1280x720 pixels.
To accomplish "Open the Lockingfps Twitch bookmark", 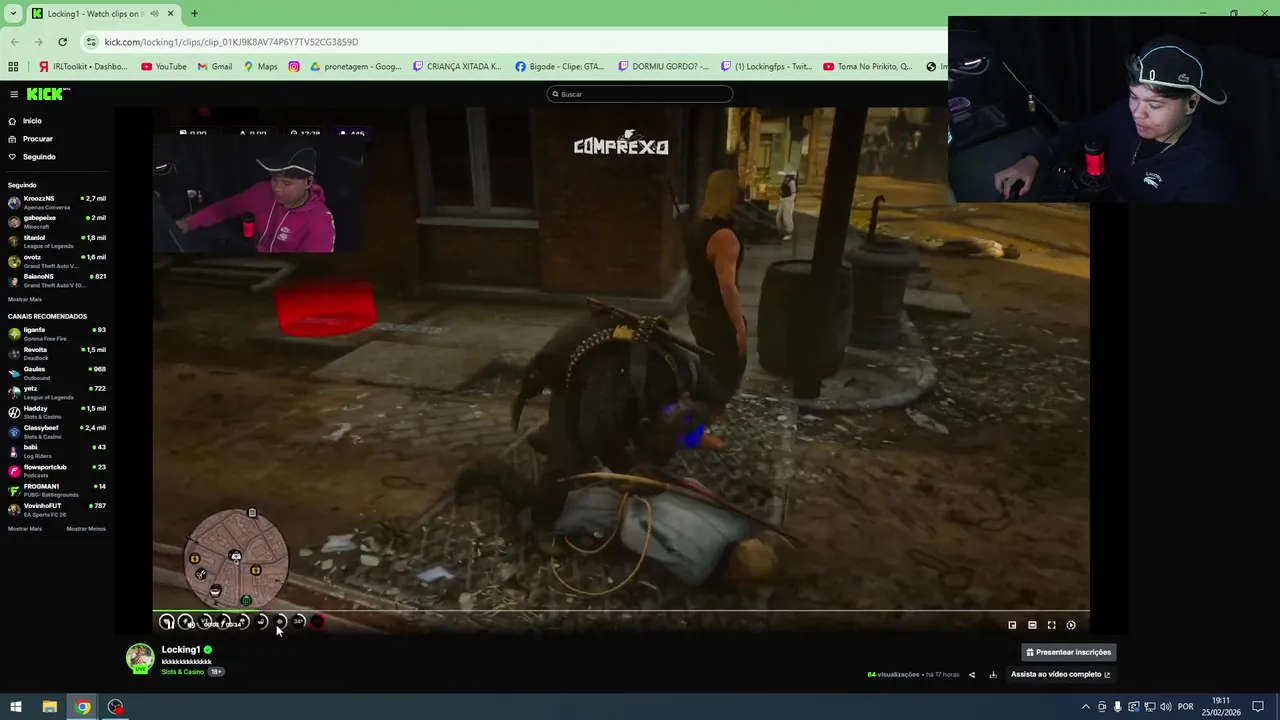I will click(767, 67).
